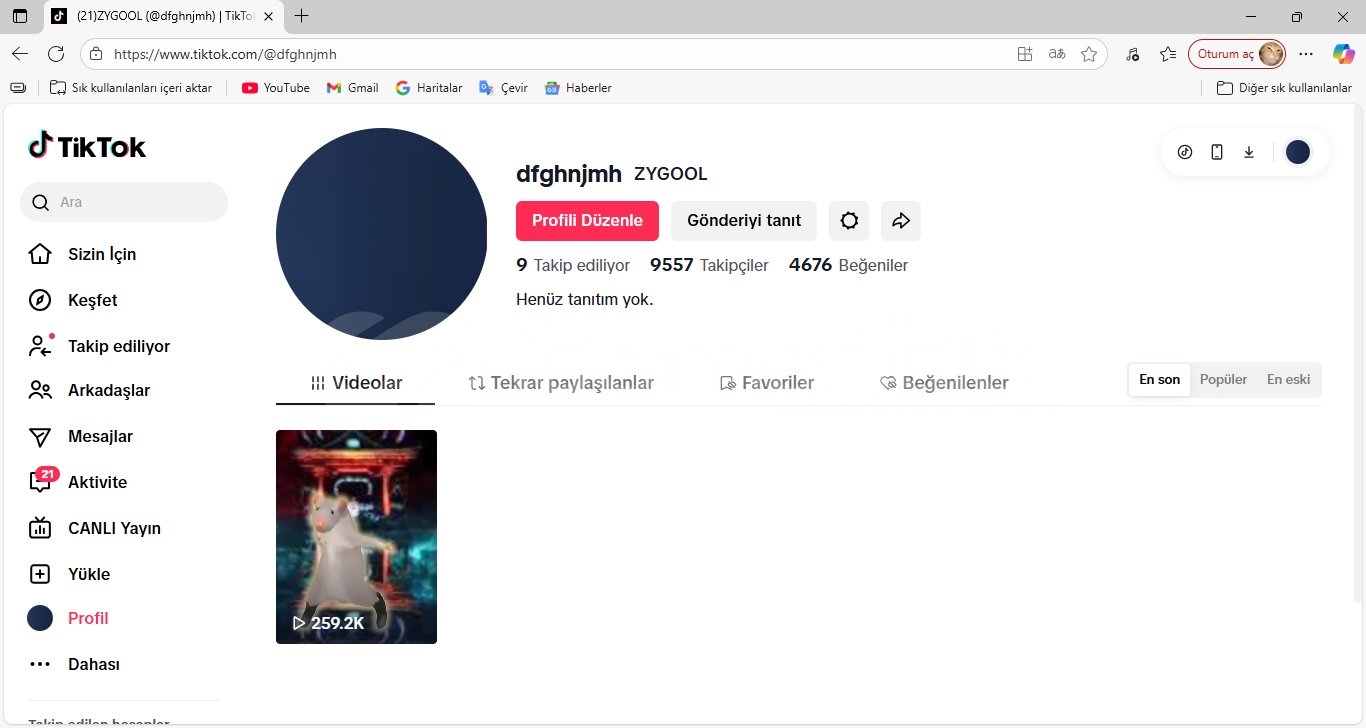Viewport: 1366px width, 728px height.
Task: Open Diğer sık kullanılanlar folder
Action: (1284, 88)
